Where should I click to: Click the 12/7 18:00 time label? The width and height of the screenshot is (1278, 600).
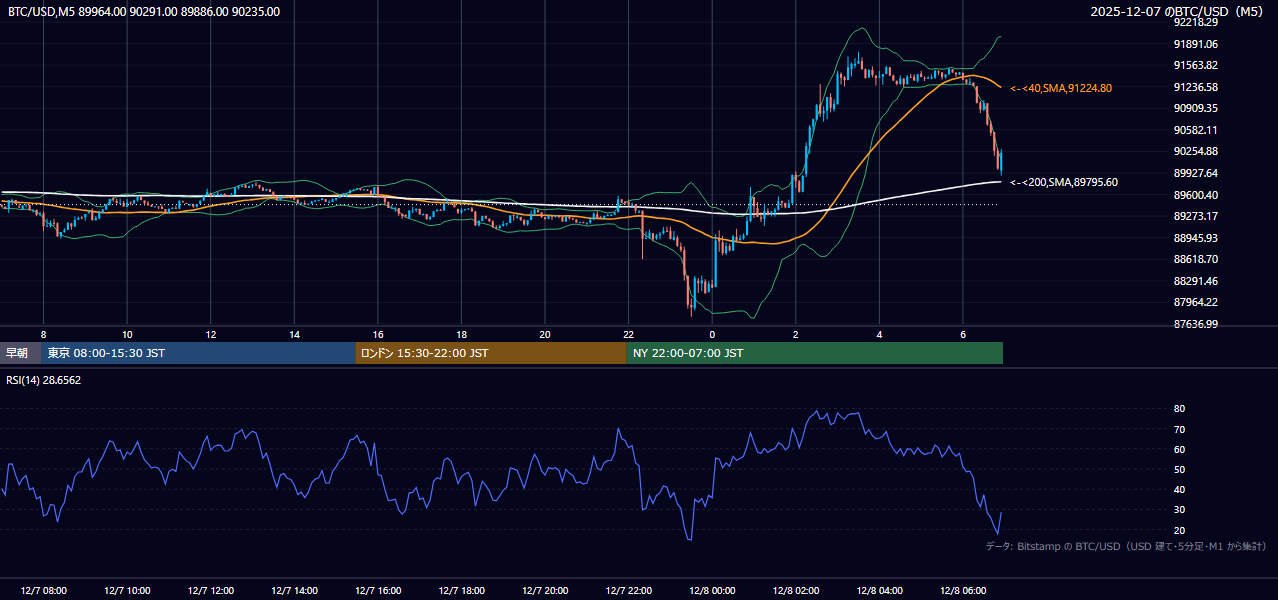pyautogui.click(x=461, y=591)
